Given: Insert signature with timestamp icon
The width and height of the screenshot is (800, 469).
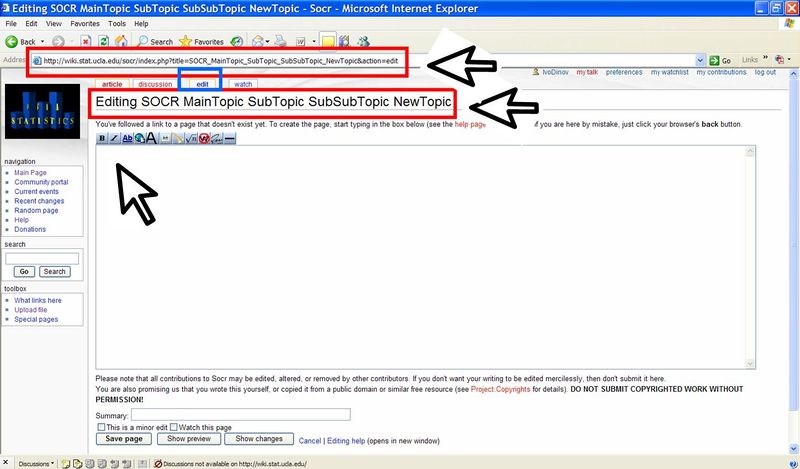Looking at the screenshot, I should tap(217, 138).
